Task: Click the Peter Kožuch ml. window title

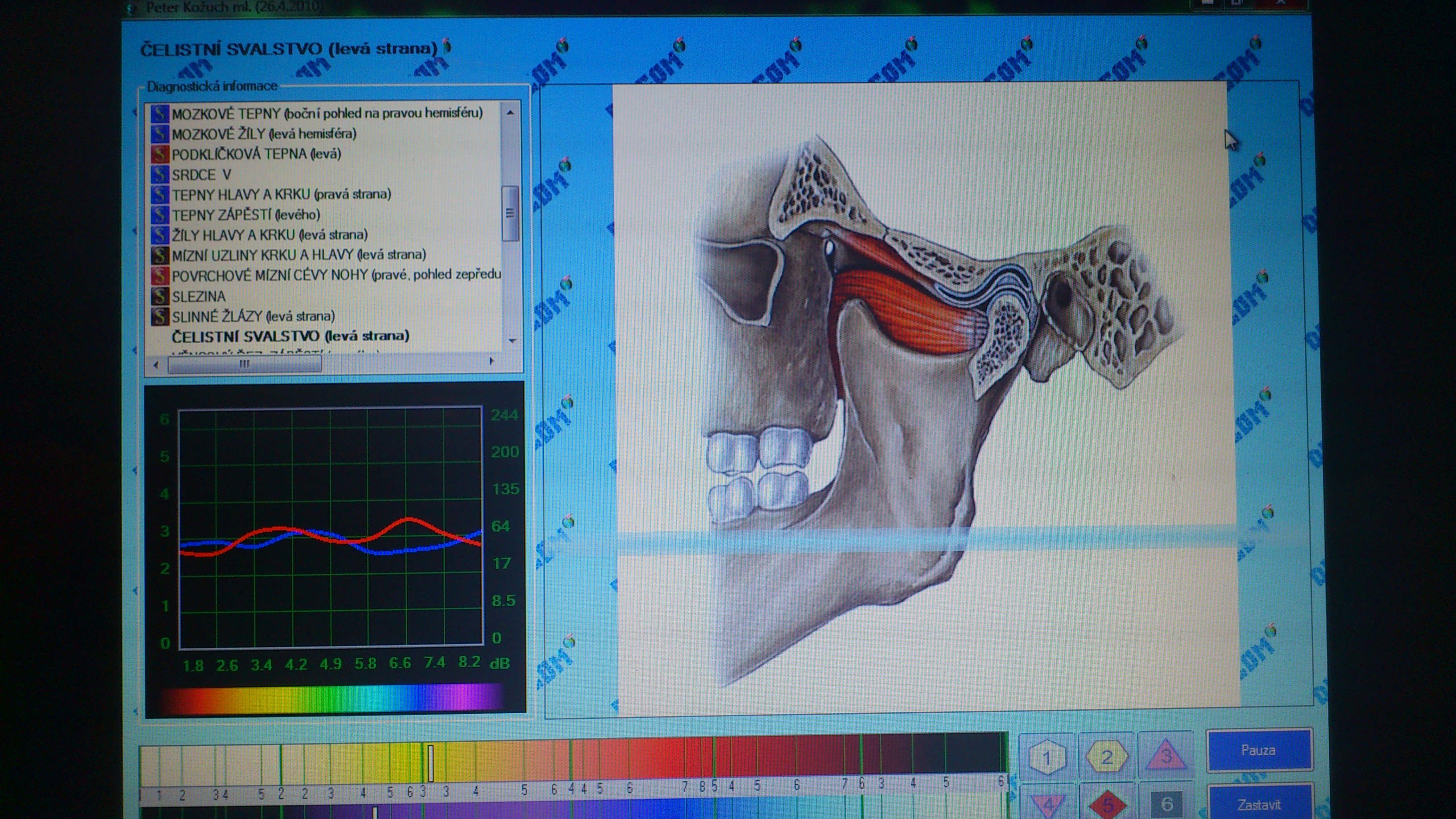Action: pyautogui.click(x=235, y=7)
